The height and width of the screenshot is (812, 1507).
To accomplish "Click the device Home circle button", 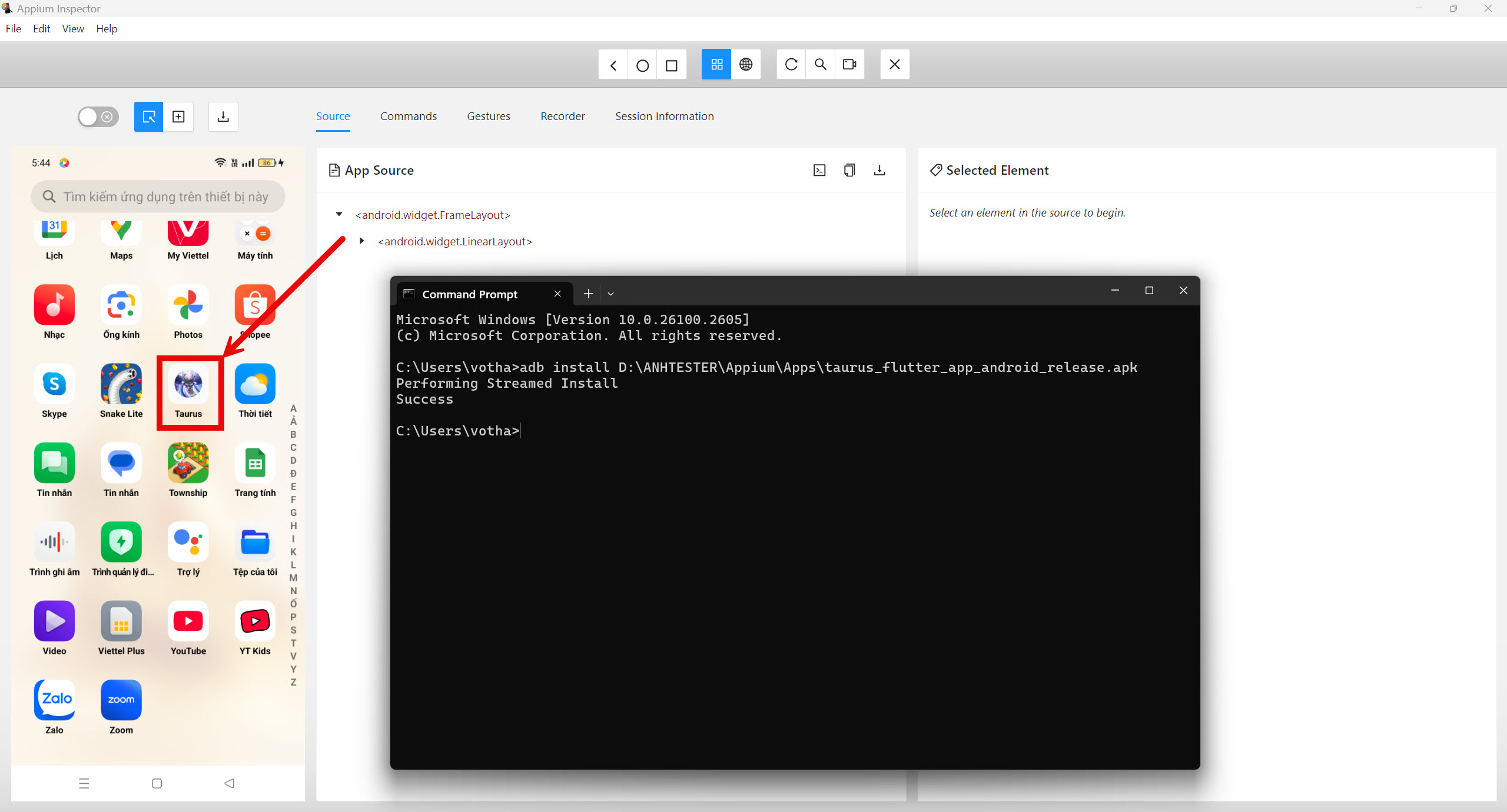I will click(x=642, y=65).
